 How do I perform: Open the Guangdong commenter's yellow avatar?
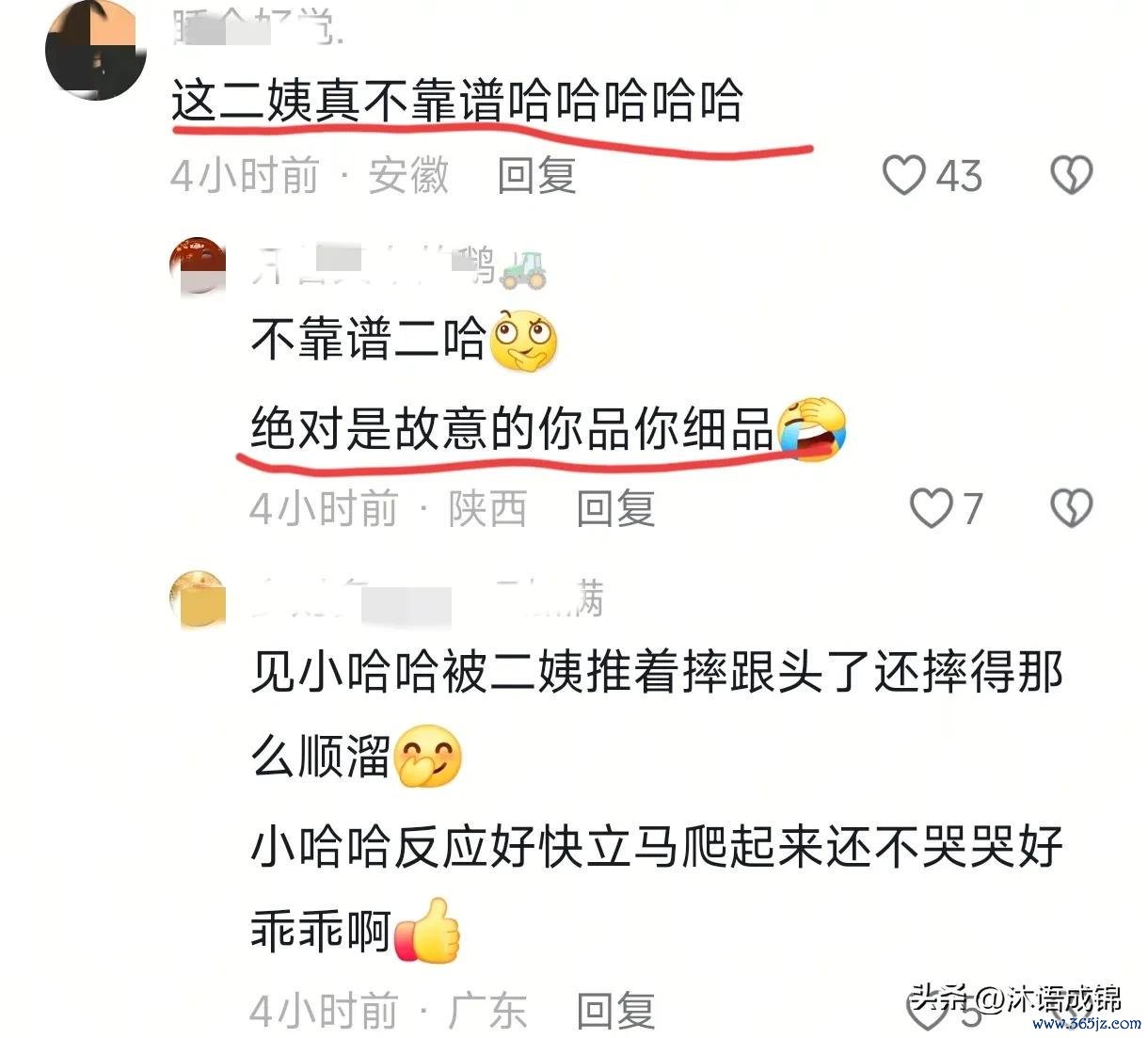[x=198, y=599]
